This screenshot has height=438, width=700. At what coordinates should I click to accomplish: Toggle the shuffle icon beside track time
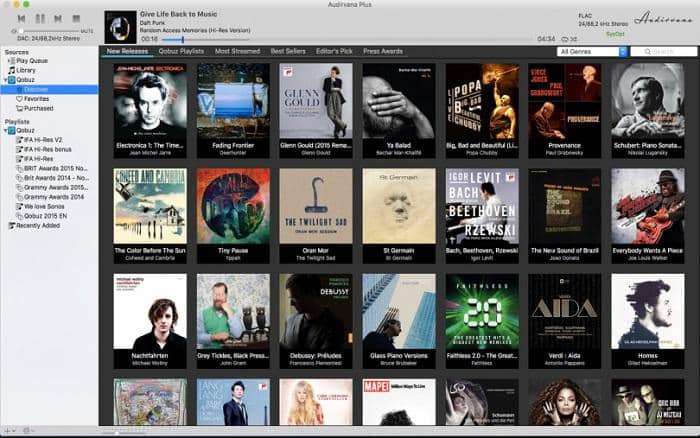(574, 39)
